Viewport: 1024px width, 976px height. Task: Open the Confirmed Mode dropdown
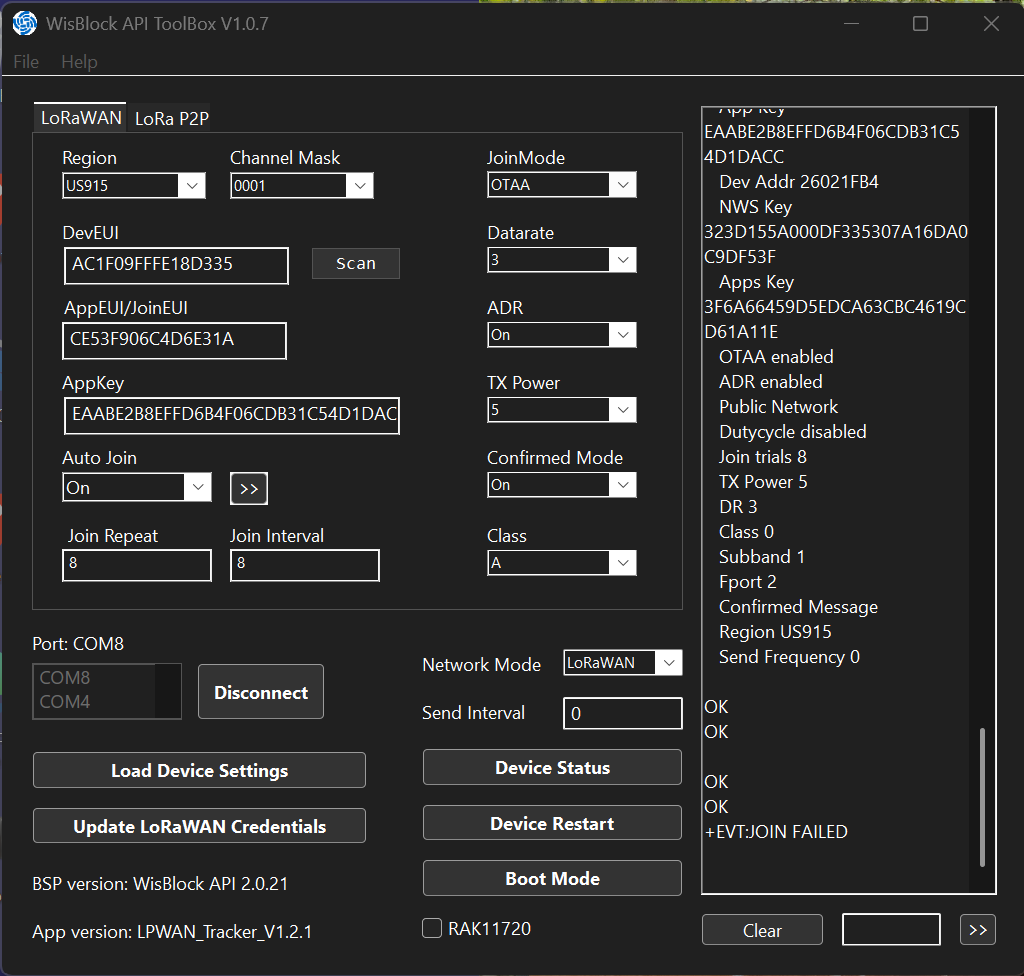pyautogui.click(x=561, y=485)
